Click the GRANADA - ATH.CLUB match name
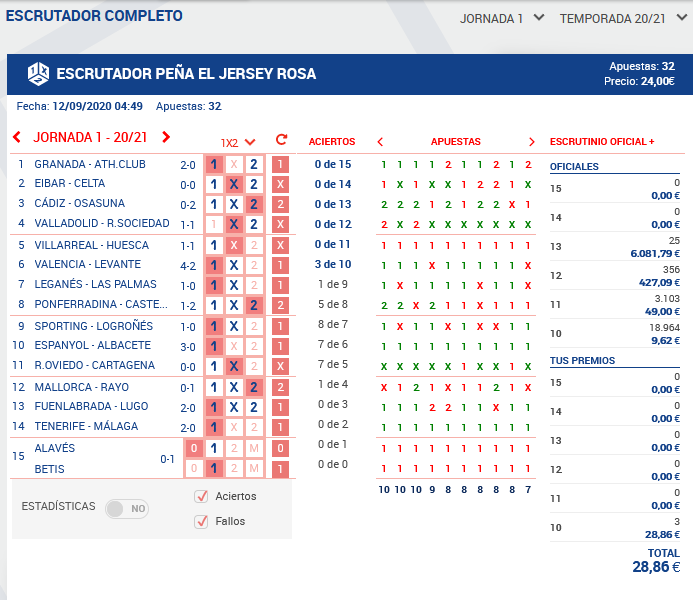This screenshot has height=600, width=693. pos(90,164)
